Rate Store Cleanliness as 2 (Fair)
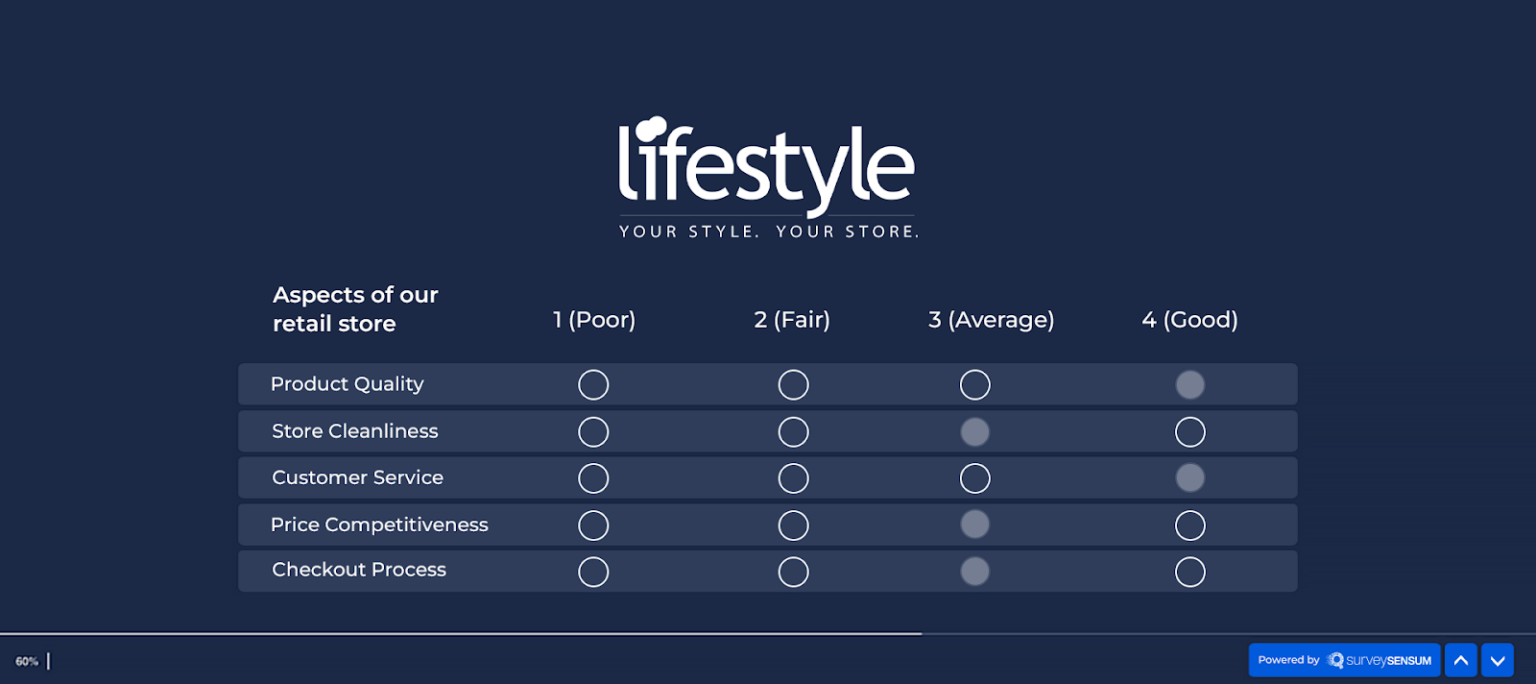The image size is (1536, 684). coord(793,431)
